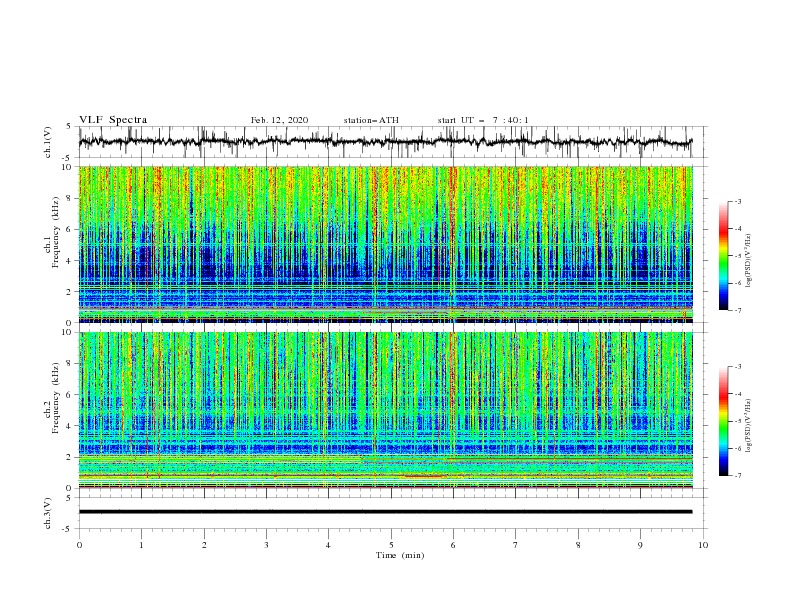Click the lower PSD color scale bar
This screenshot has height=612, width=792.
[724, 421]
